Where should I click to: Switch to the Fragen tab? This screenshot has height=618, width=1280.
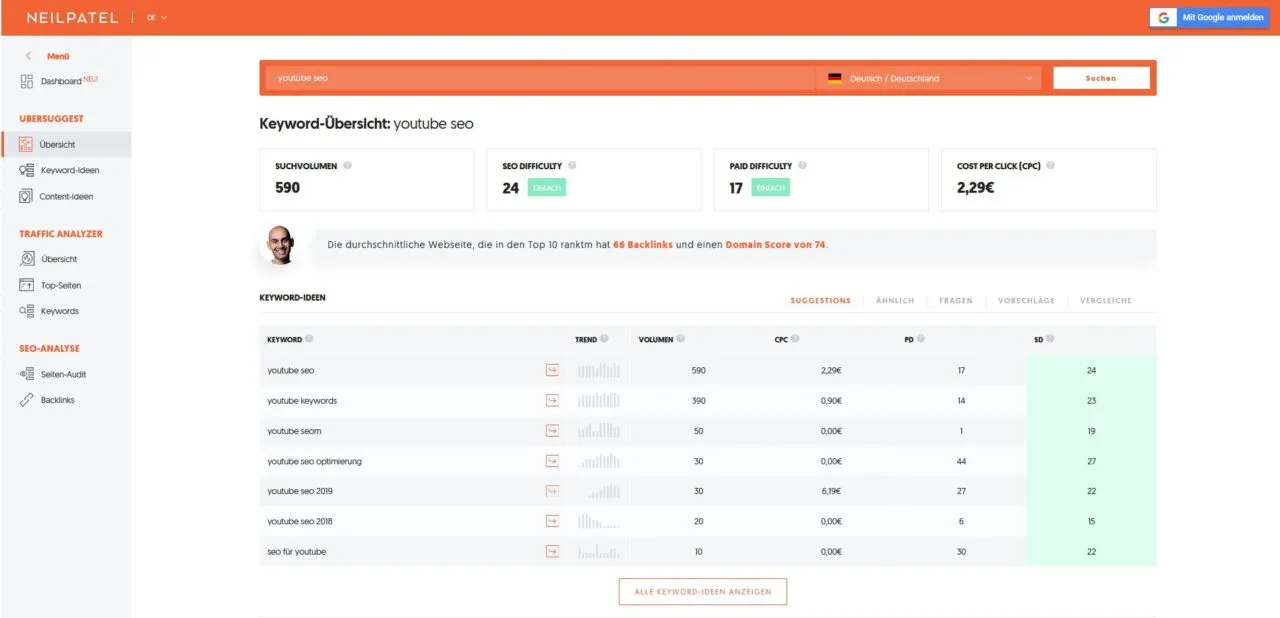[956, 300]
